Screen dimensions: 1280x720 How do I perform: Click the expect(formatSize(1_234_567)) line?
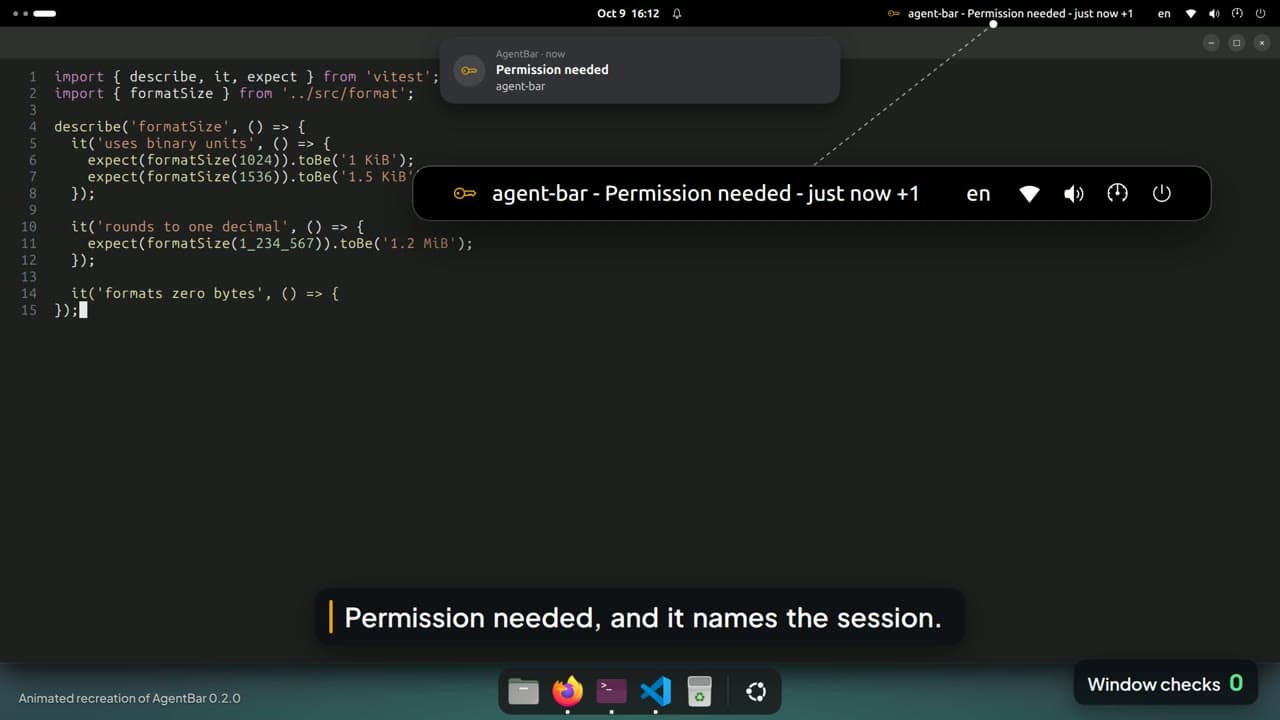click(280, 243)
